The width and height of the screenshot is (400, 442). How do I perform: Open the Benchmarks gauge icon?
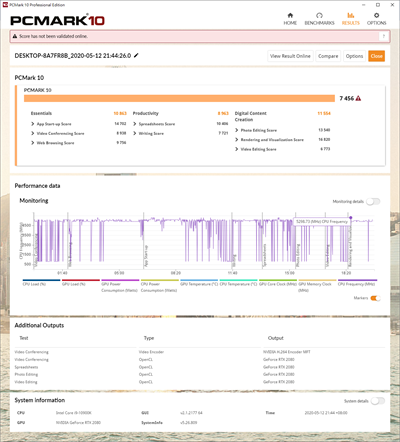[319, 15]
